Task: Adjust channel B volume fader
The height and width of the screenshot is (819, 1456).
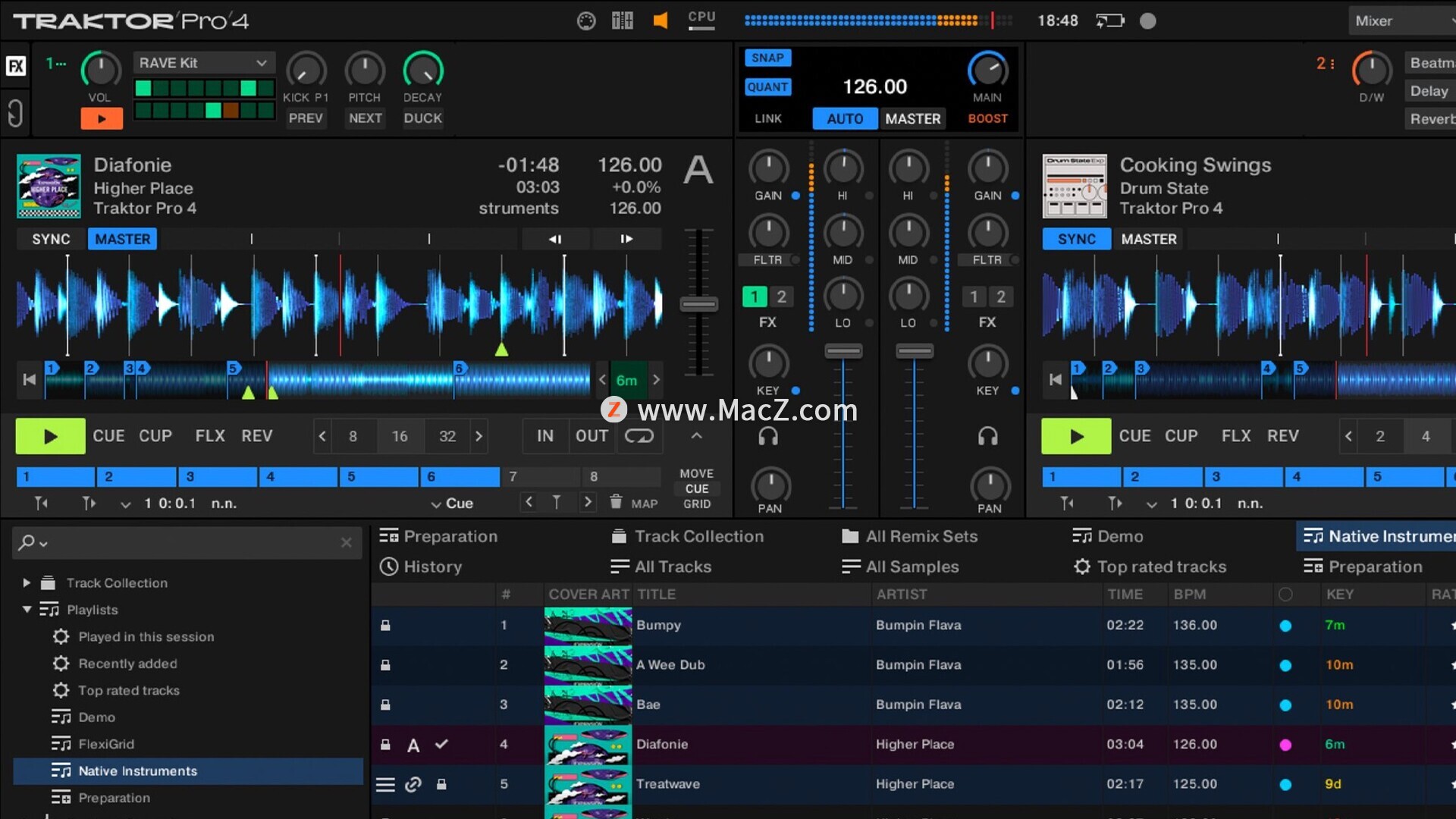Action: coord(915,351)
